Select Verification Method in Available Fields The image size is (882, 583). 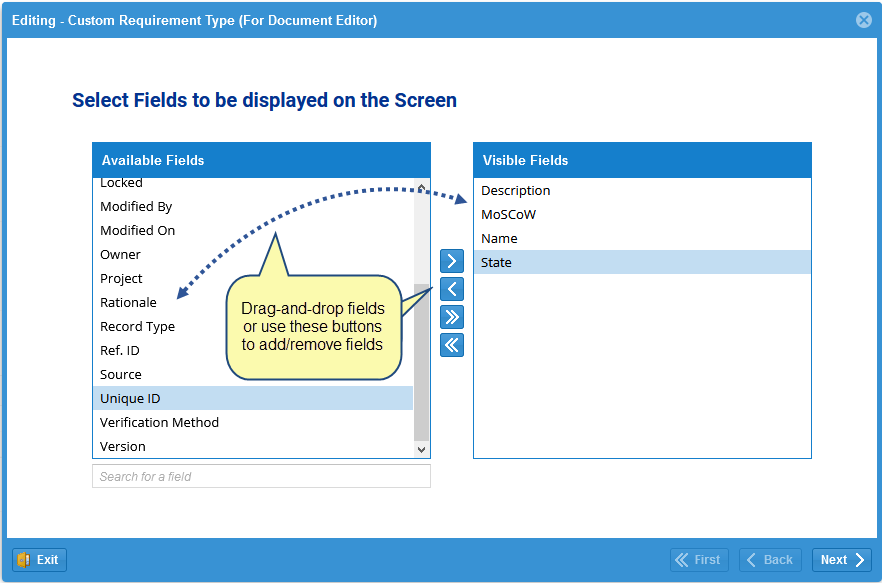click(253, 422)
